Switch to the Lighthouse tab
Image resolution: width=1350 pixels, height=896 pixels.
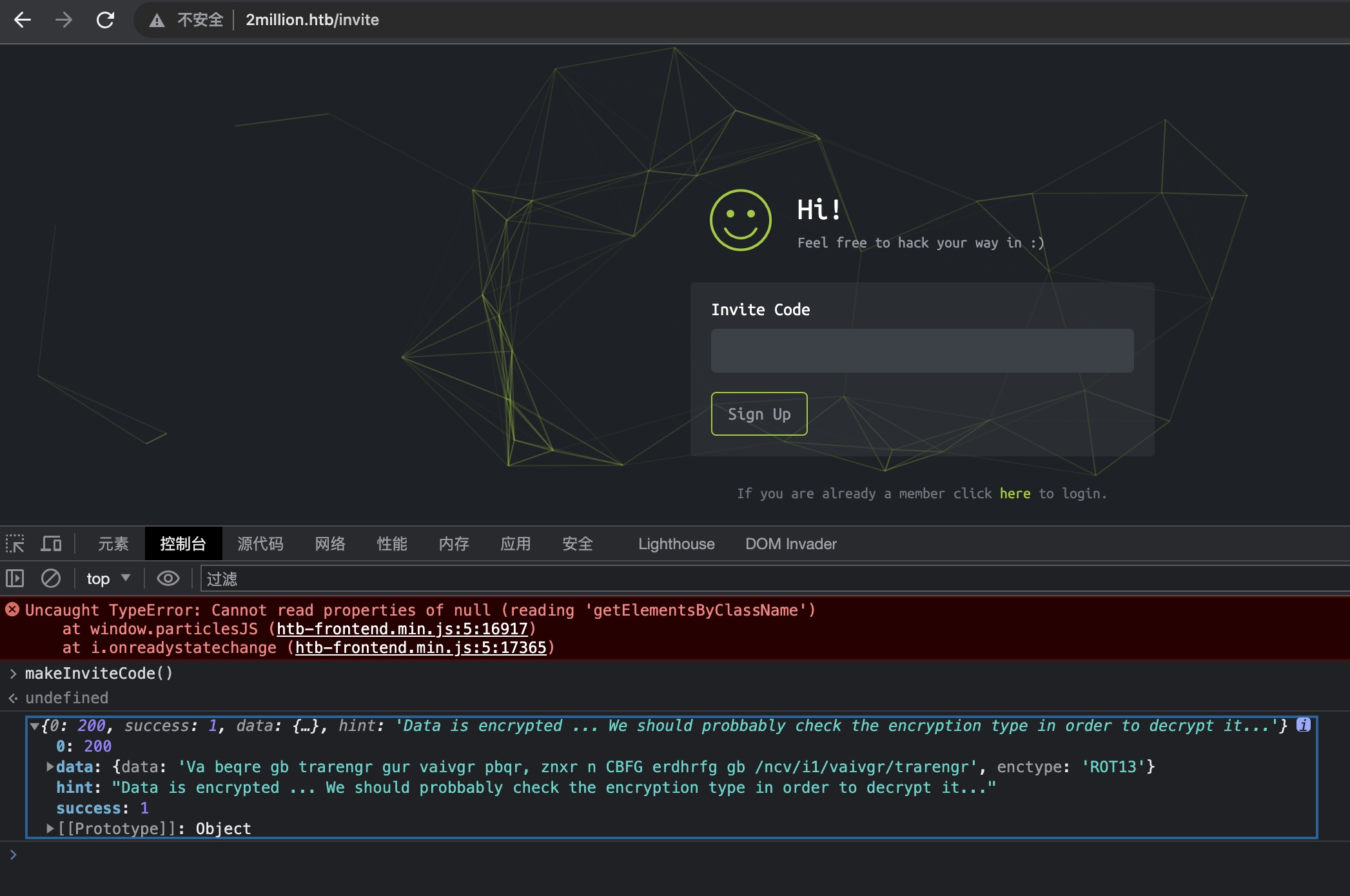[x=676, y=543]
